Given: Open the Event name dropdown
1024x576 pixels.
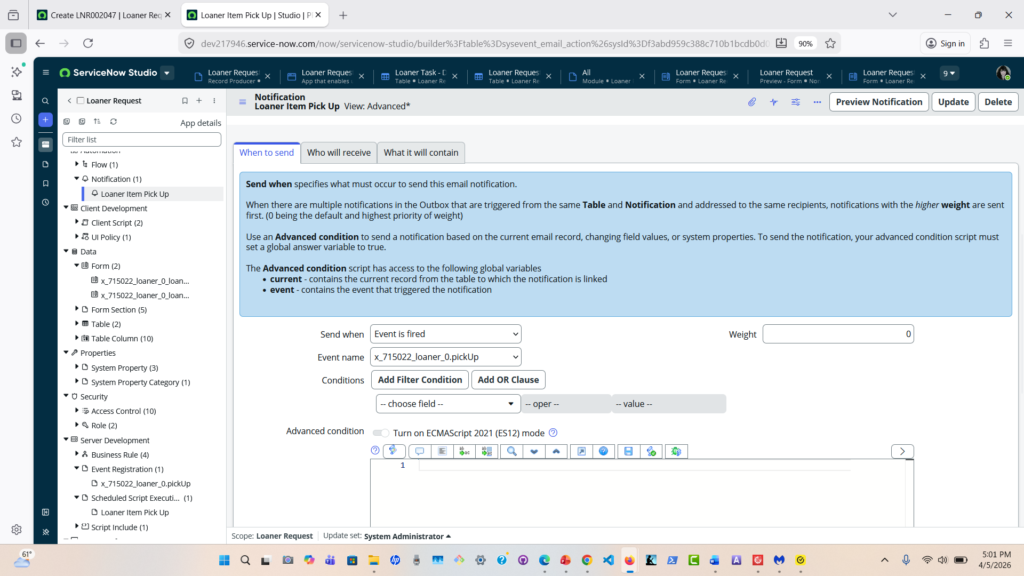Looking at the screenshot, I should point(445,357).
